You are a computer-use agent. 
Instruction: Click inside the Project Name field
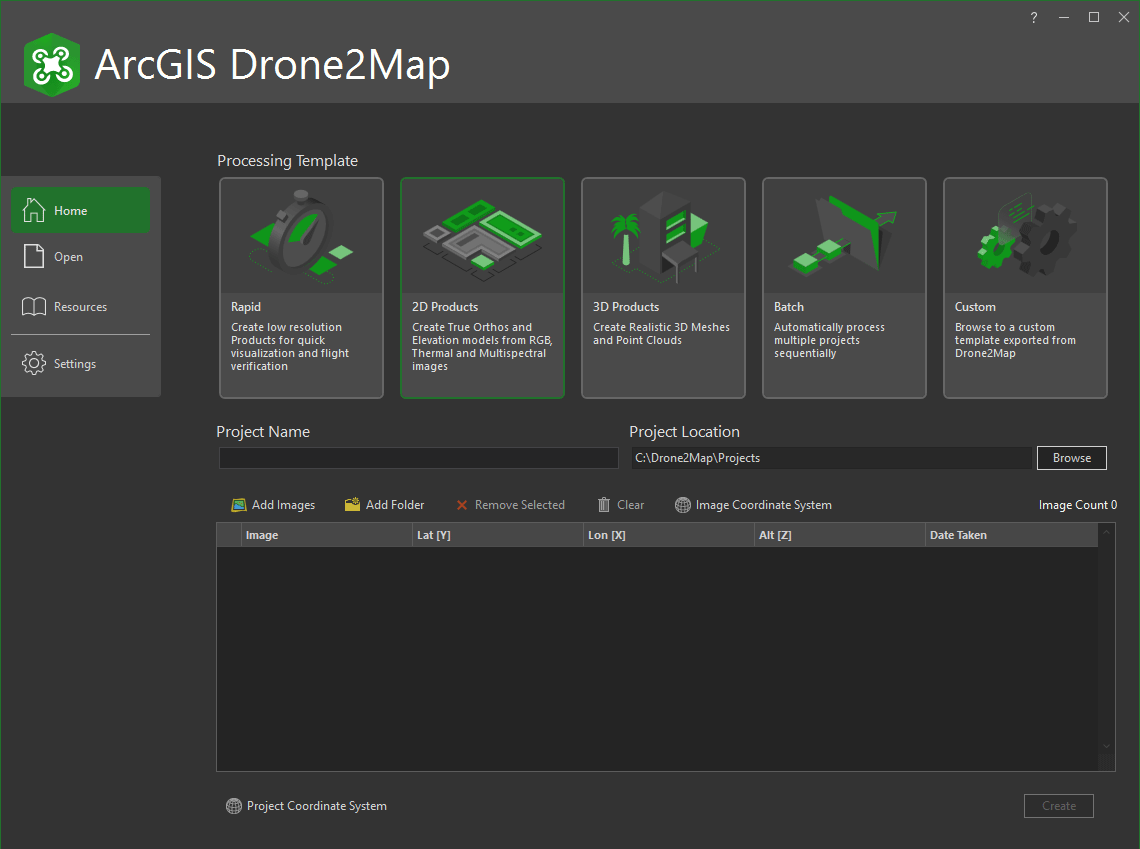point(418,458)
